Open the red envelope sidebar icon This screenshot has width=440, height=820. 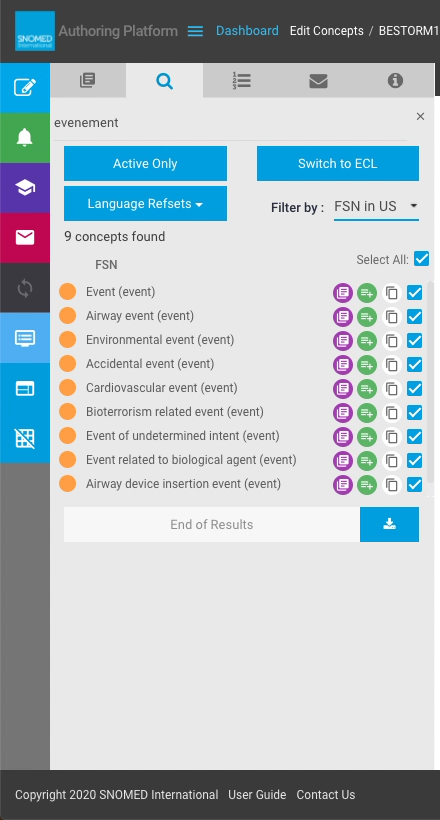tap(25, 238)
